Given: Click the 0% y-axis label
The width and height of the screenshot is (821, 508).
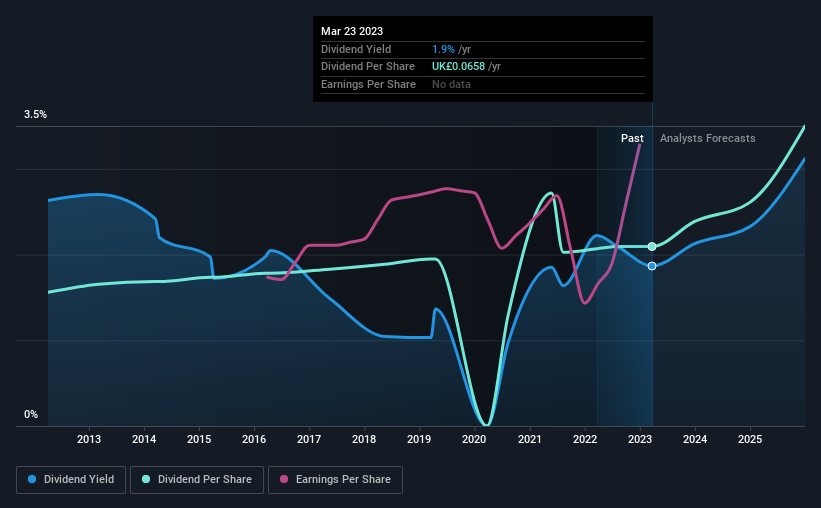Looking at the screenshot, I should [x=31, y=414].
